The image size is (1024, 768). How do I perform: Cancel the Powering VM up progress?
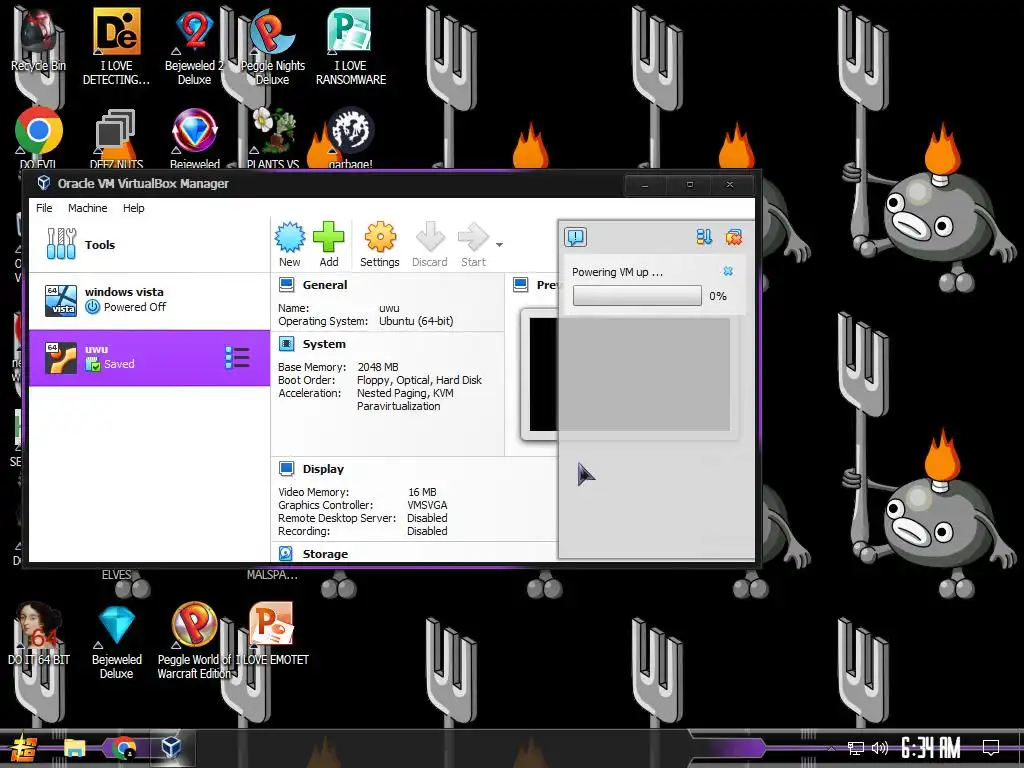[x=728, y=271]
